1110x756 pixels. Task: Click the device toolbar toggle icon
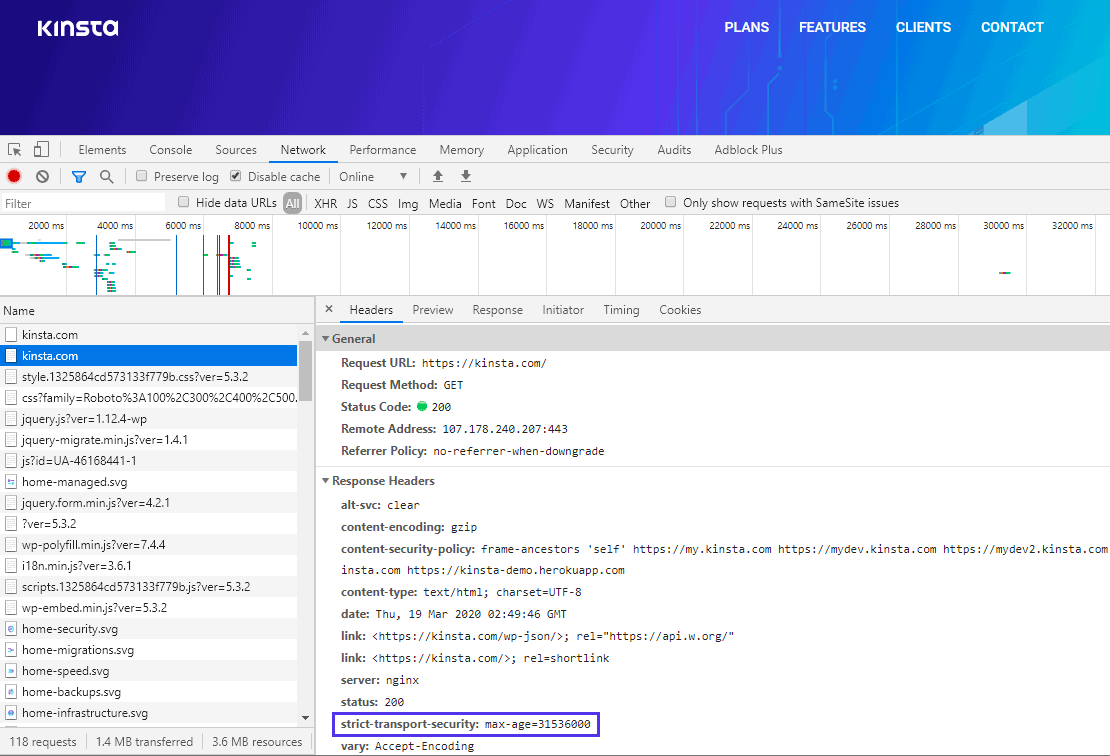click(39, 148)
